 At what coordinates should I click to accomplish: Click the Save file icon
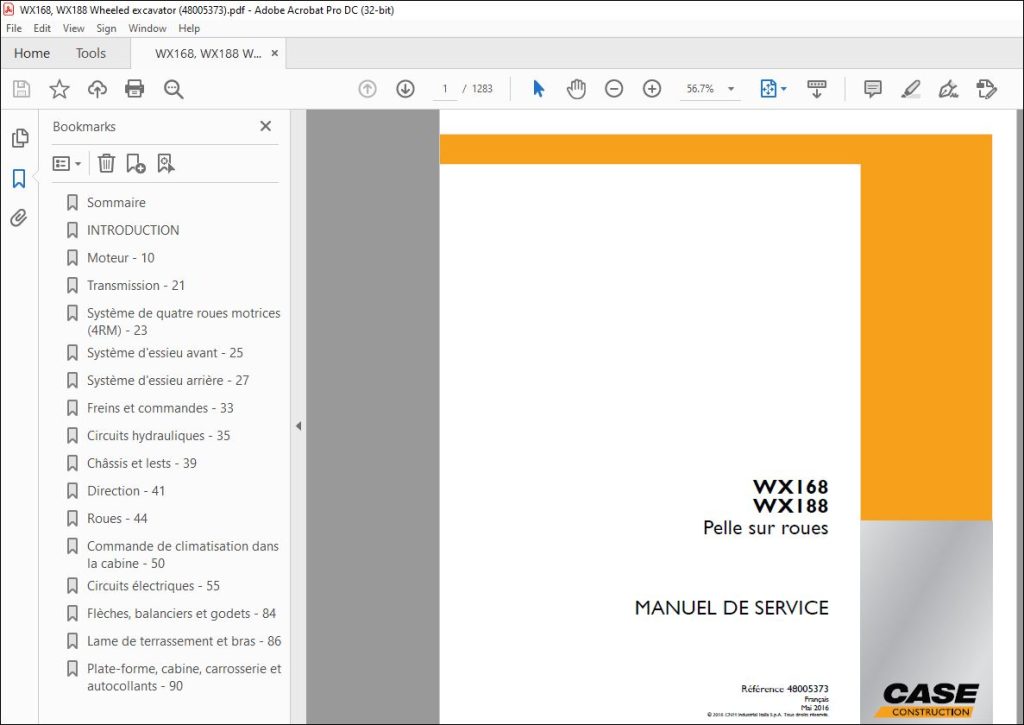pyautogui.click(x=22, y=89)
